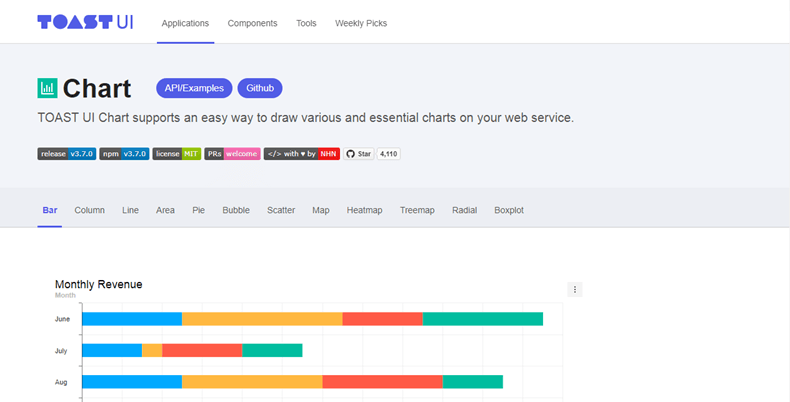
Task: Click the TOAST UI logo
Action: tap(84, 22)
